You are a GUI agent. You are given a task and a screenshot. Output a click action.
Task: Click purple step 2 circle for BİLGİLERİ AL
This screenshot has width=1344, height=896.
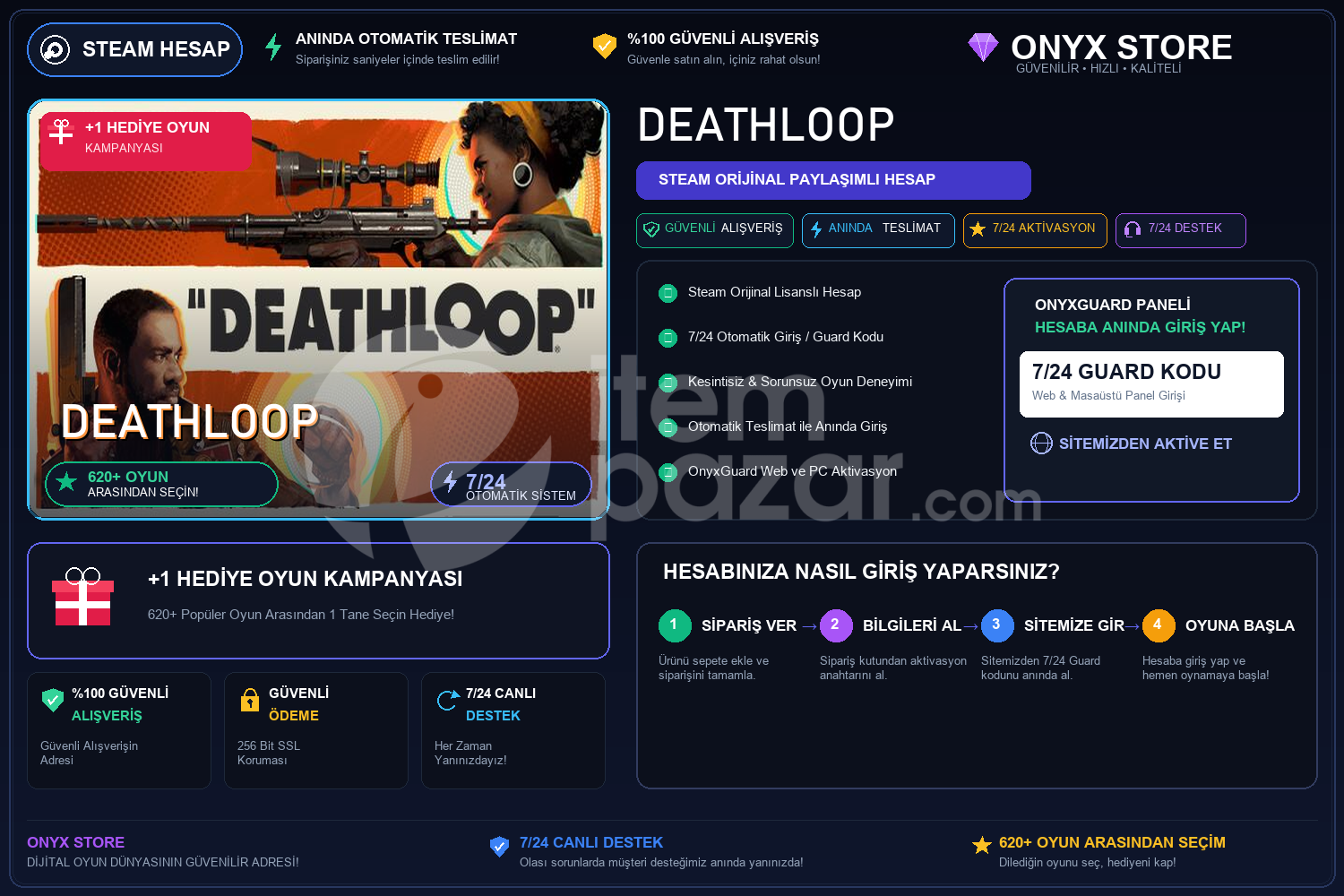[836, 625]
